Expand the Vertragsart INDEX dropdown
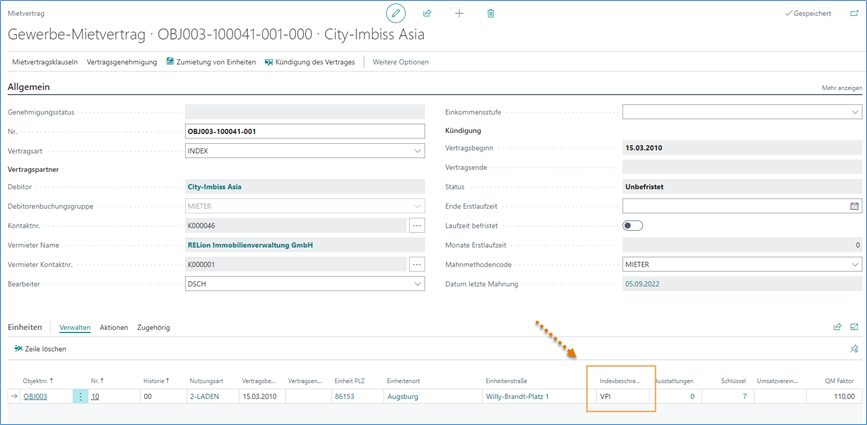The image size is (867, 425). pyautogui.click(x=418, y=150)
